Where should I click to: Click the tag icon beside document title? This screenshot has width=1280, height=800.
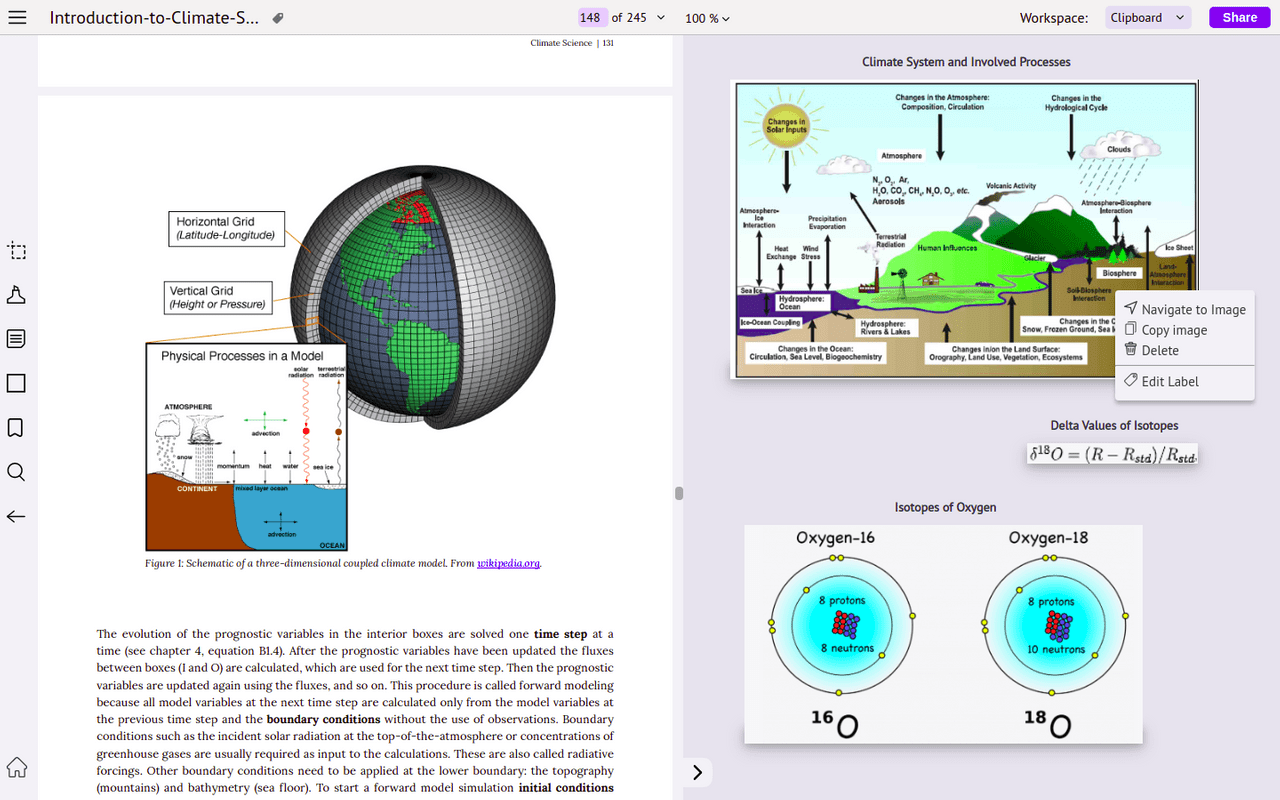tap(278, 18)
